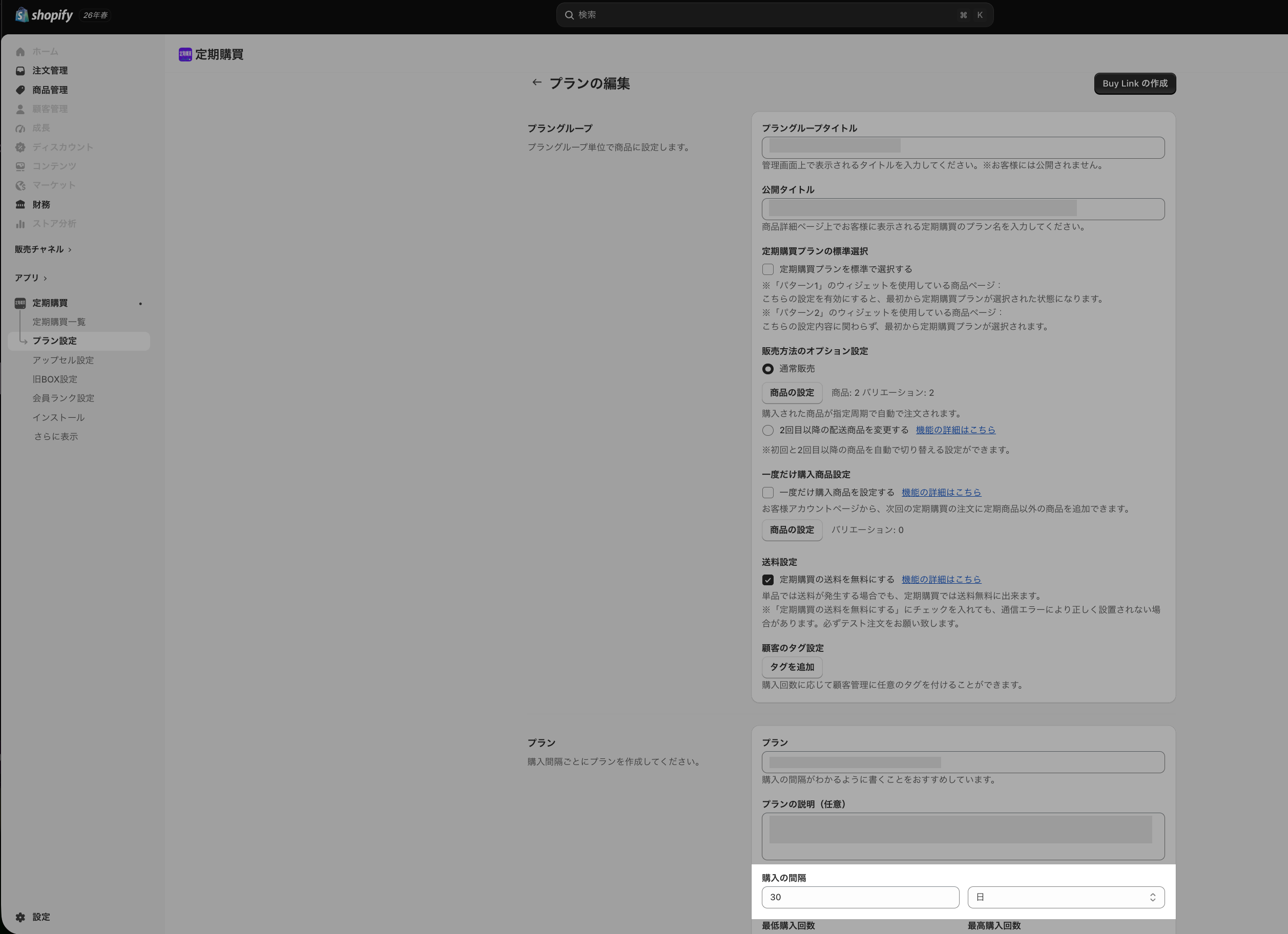This screenshot has height=934, width=1288.
Task: Open 会員ランク設定 submenu item
Action: 63,398
